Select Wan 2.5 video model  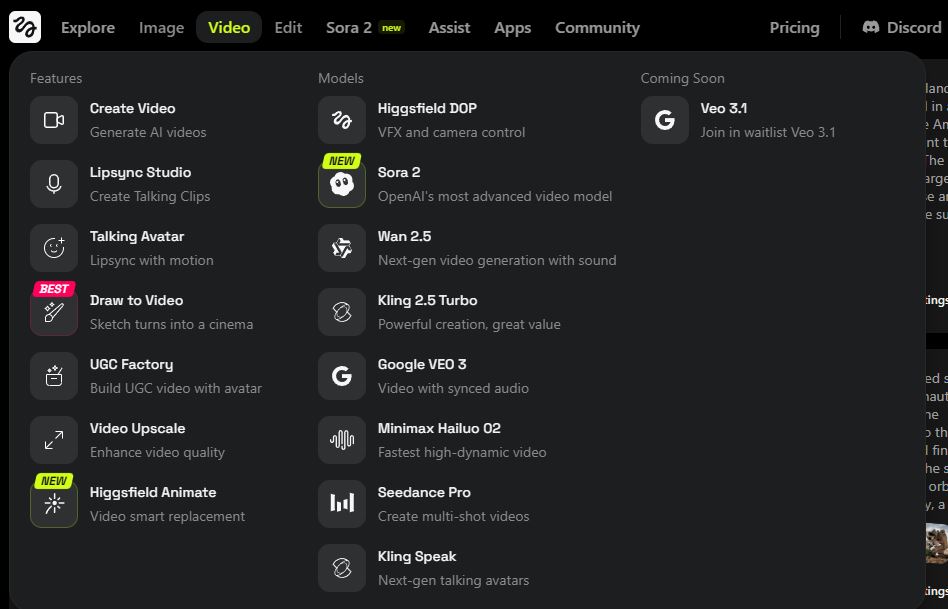click(405, 248)
